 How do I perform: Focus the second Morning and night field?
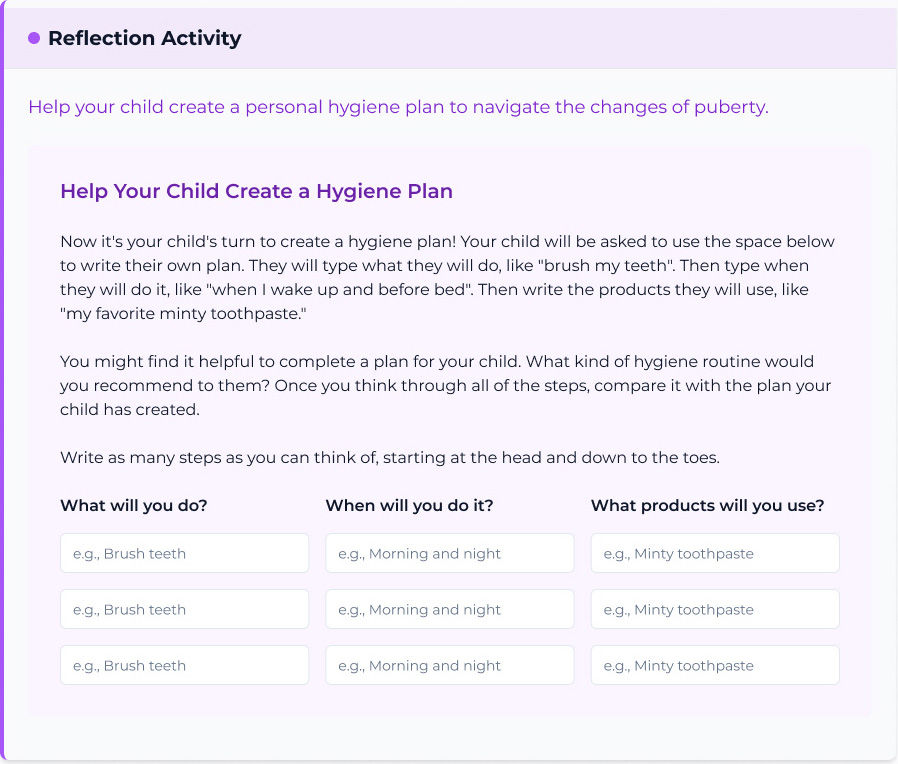pos(449,609)
